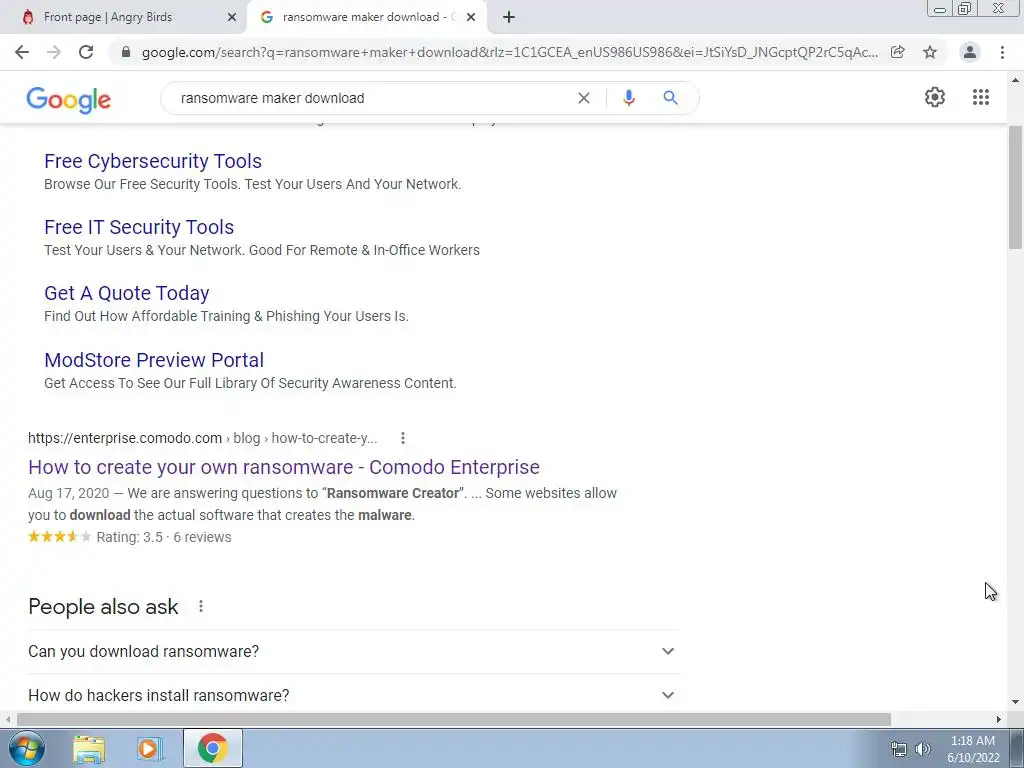Click the address bar URL
This screenshot has width=1024, height=768.
click(509, 52)
